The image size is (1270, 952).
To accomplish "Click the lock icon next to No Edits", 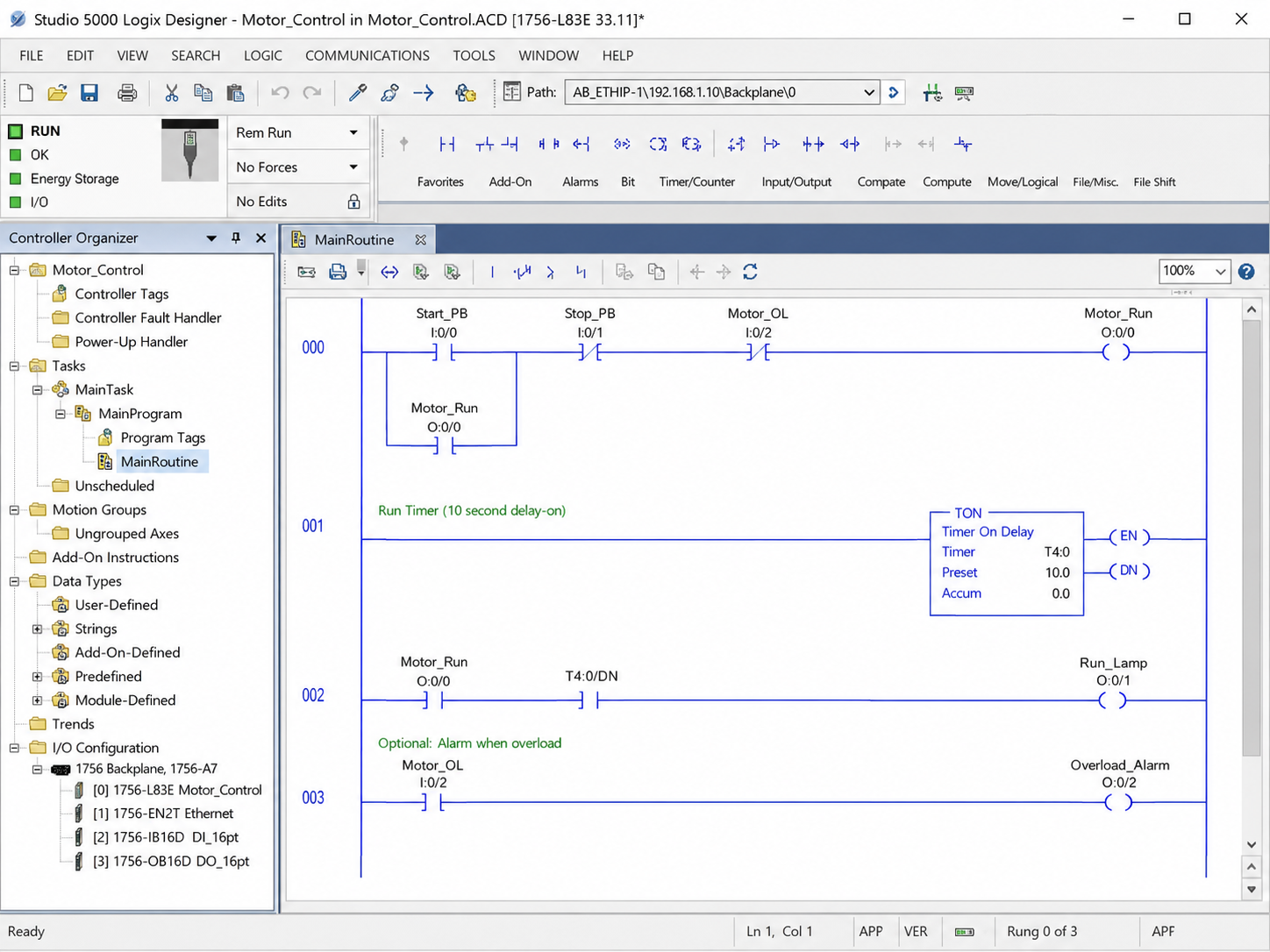I will [353, 202].
